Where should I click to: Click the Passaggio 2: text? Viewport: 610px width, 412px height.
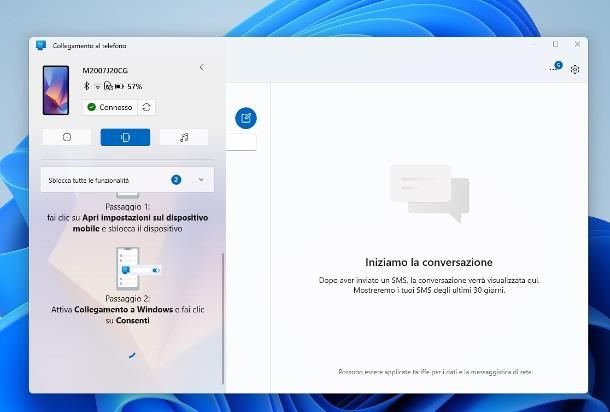(128, 298)
